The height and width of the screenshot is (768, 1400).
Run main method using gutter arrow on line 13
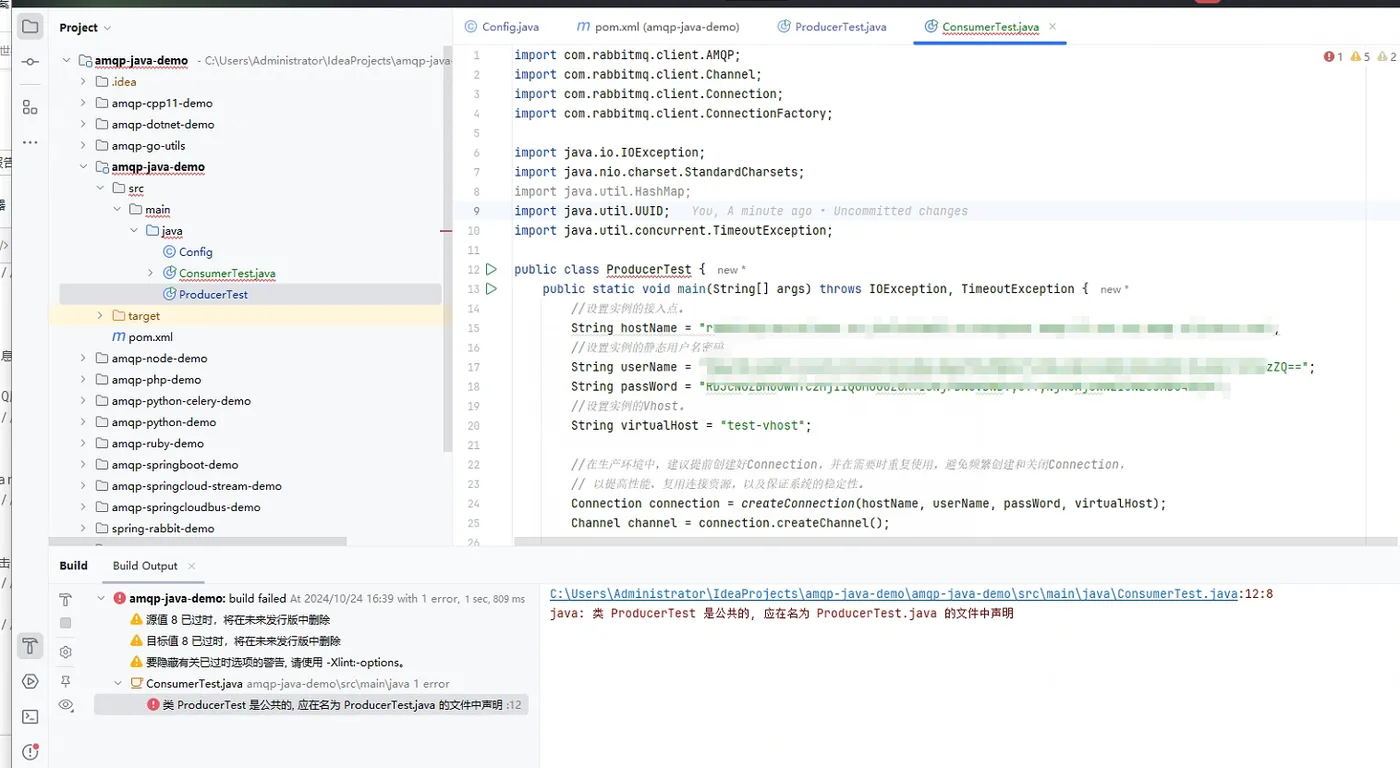click(x=491, y=288)
